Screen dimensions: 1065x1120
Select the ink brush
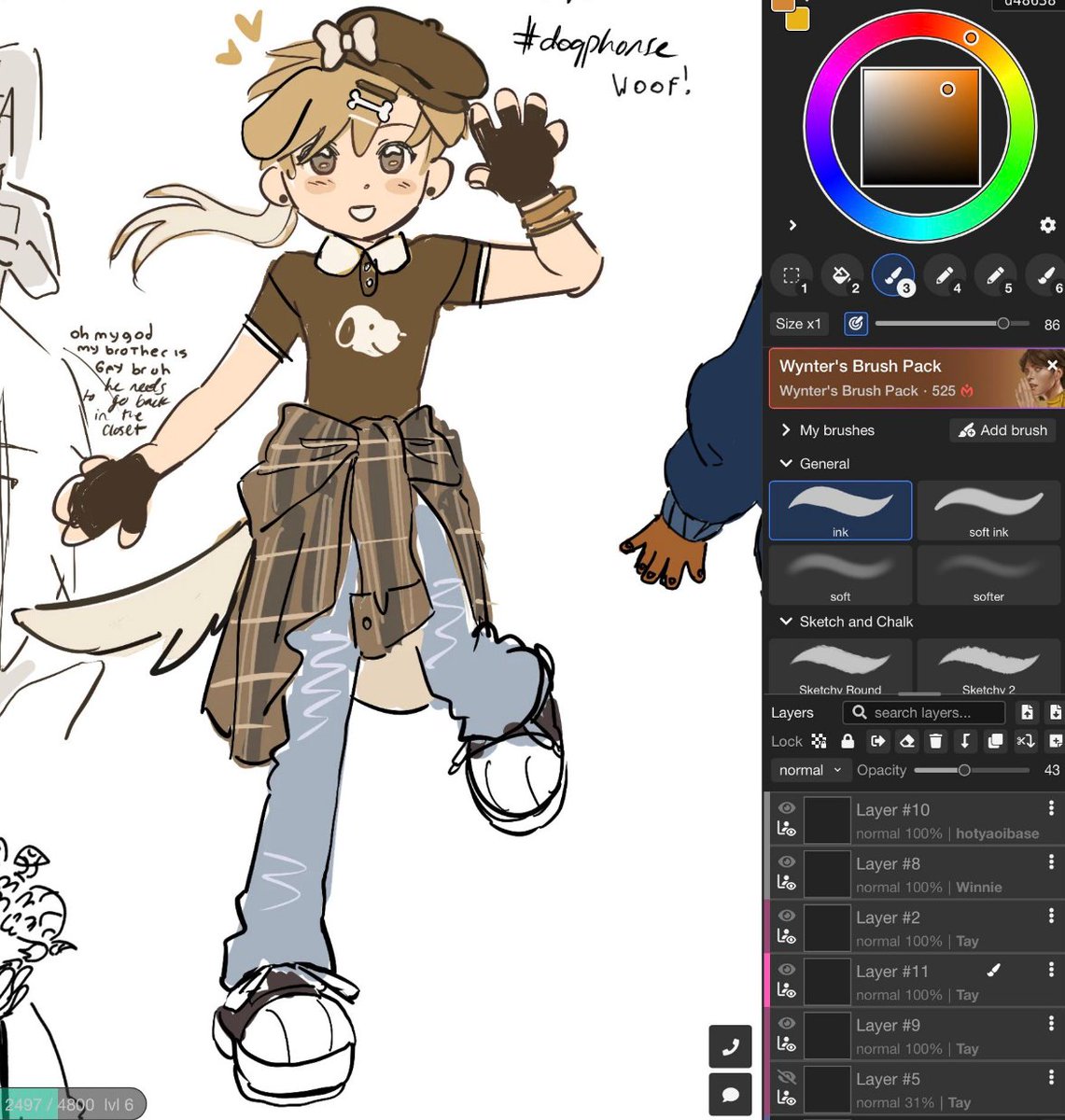(x=840, y=511)
